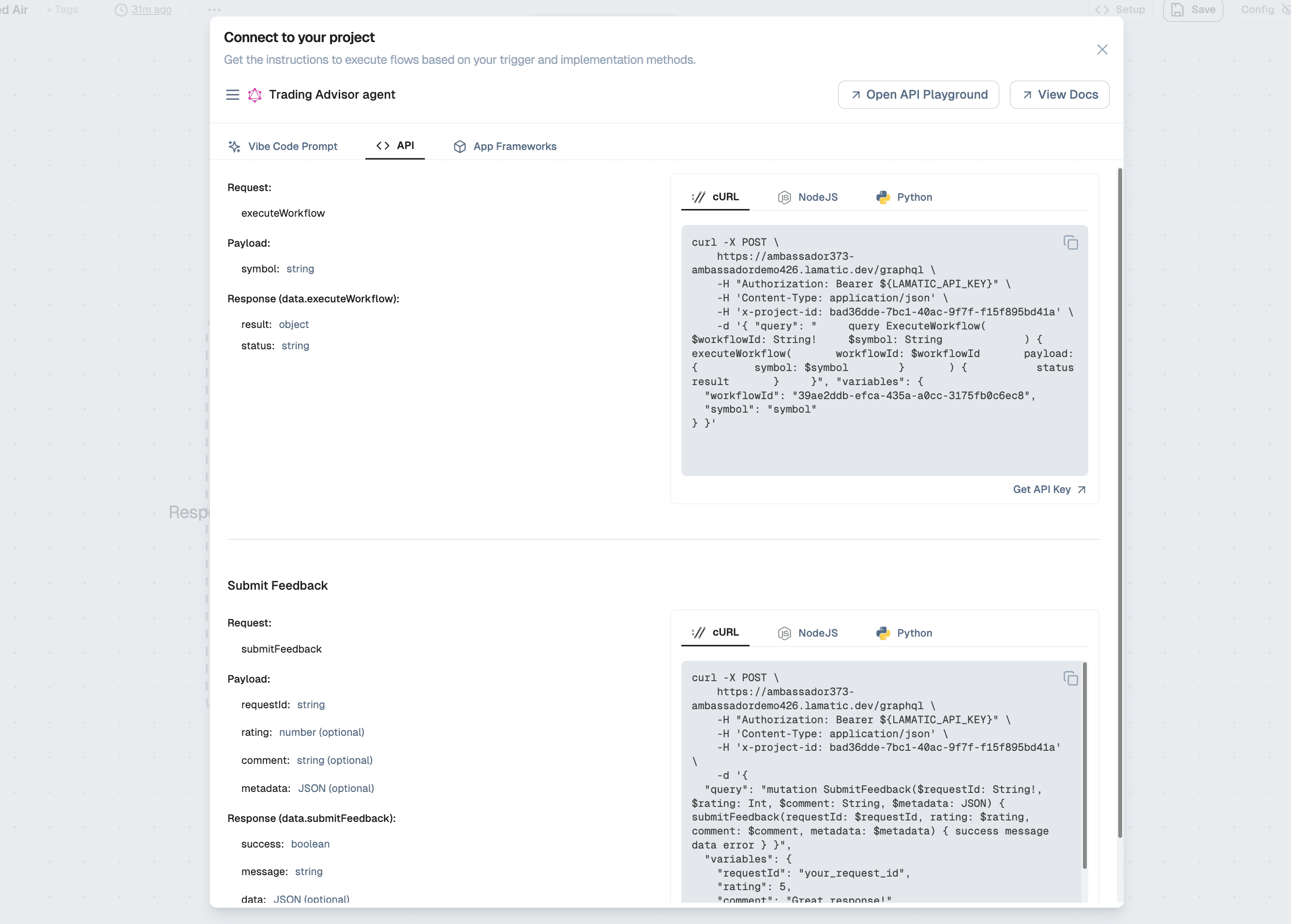
Task: Click the View Docs button
Action: click(x=1059, y=94)
